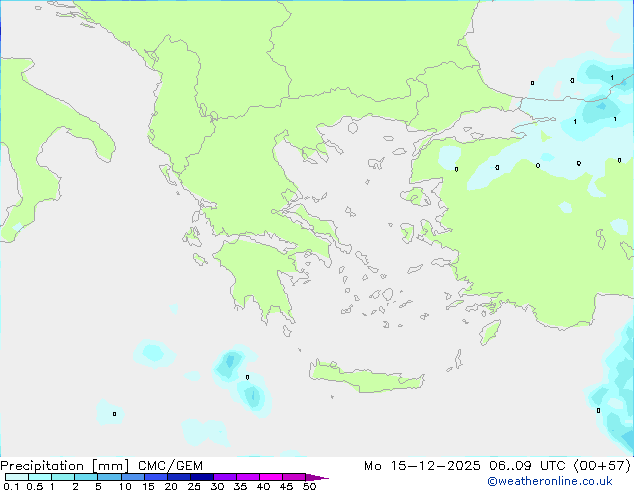This screenshot has height=490, width=634.
Task: Click the '(00+57)' forecast offset text
Action: [602, 466]
